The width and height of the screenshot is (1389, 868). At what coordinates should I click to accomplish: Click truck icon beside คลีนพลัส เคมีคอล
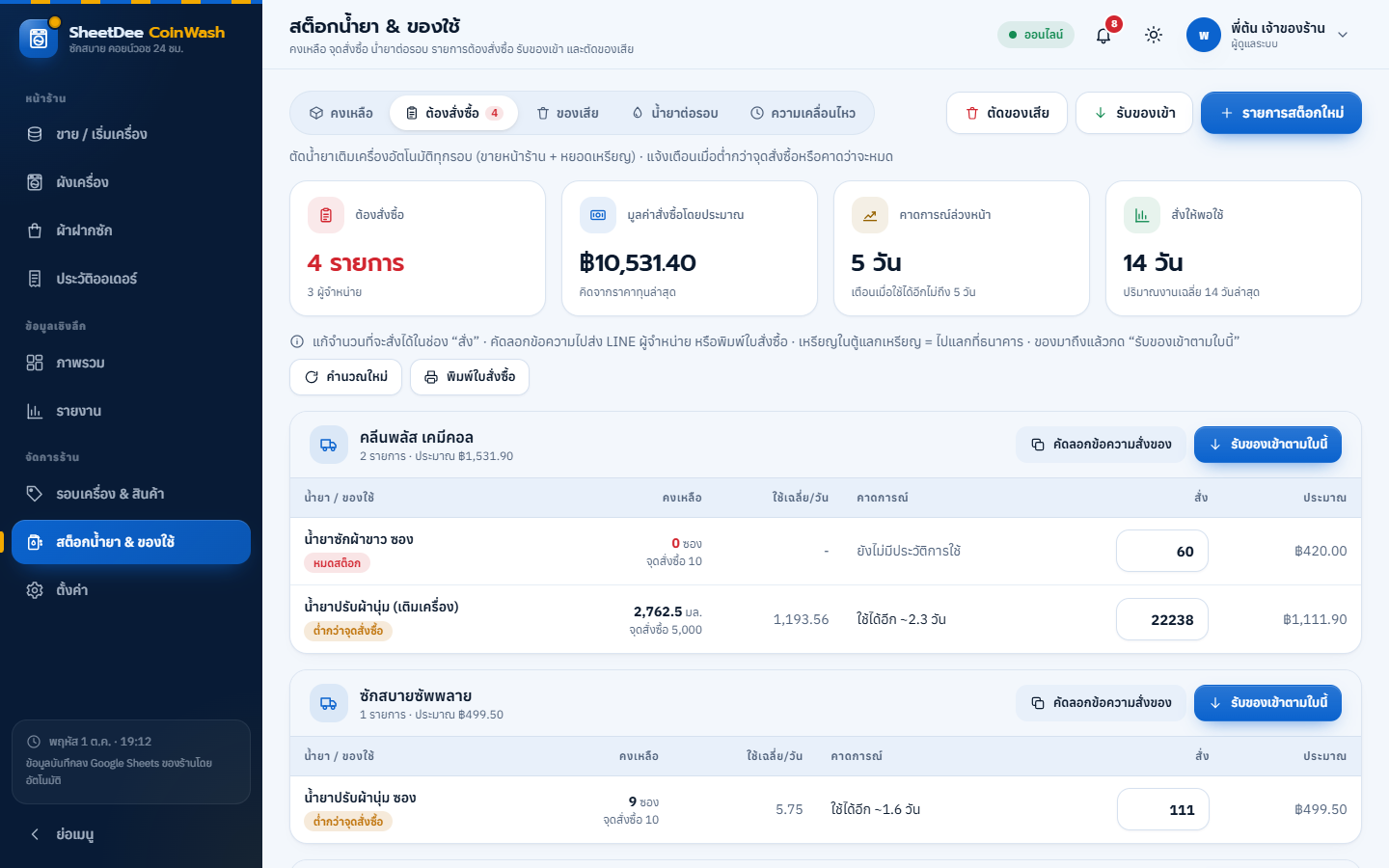(329, 445)
